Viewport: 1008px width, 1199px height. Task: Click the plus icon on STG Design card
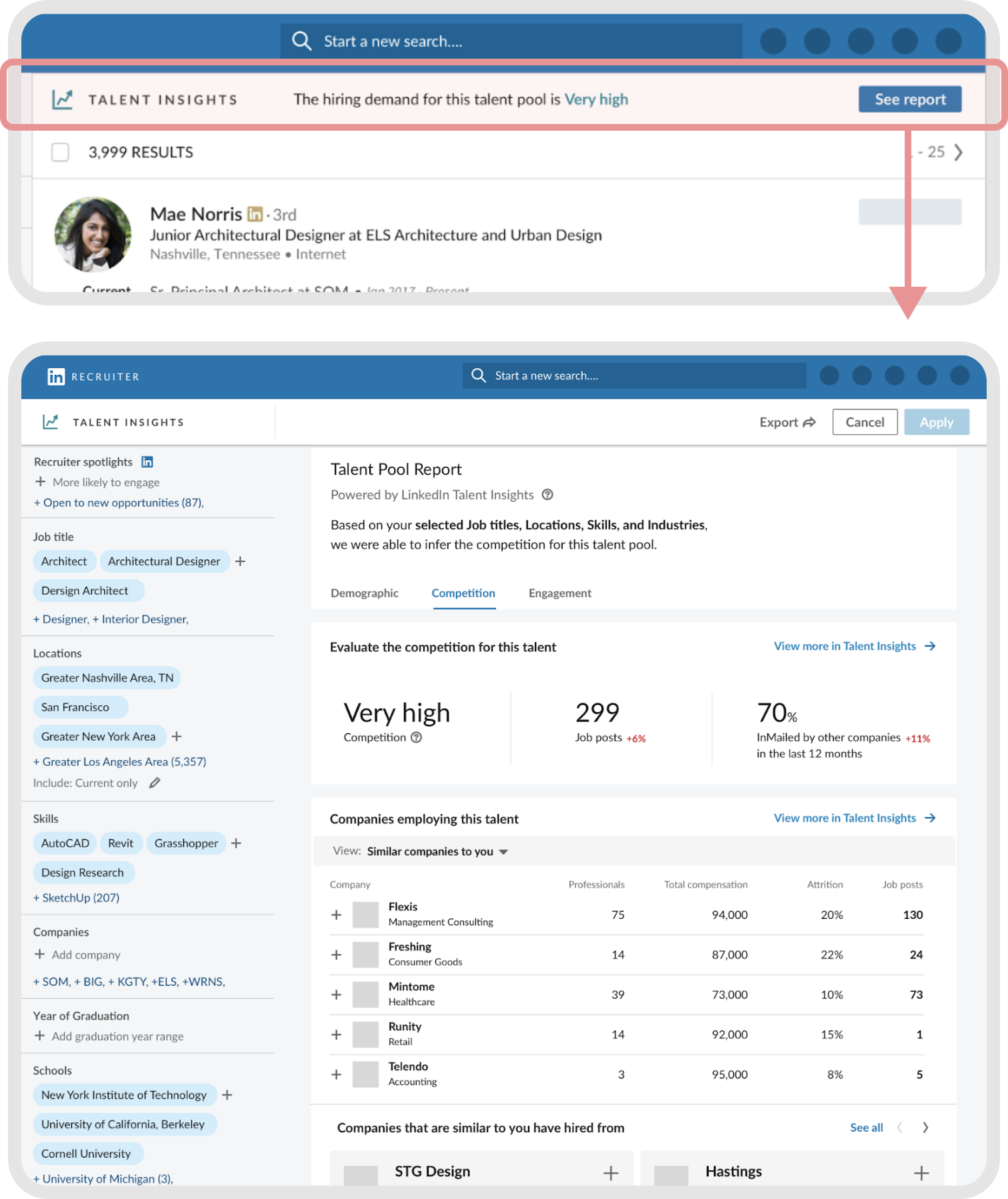(611, 1173)
